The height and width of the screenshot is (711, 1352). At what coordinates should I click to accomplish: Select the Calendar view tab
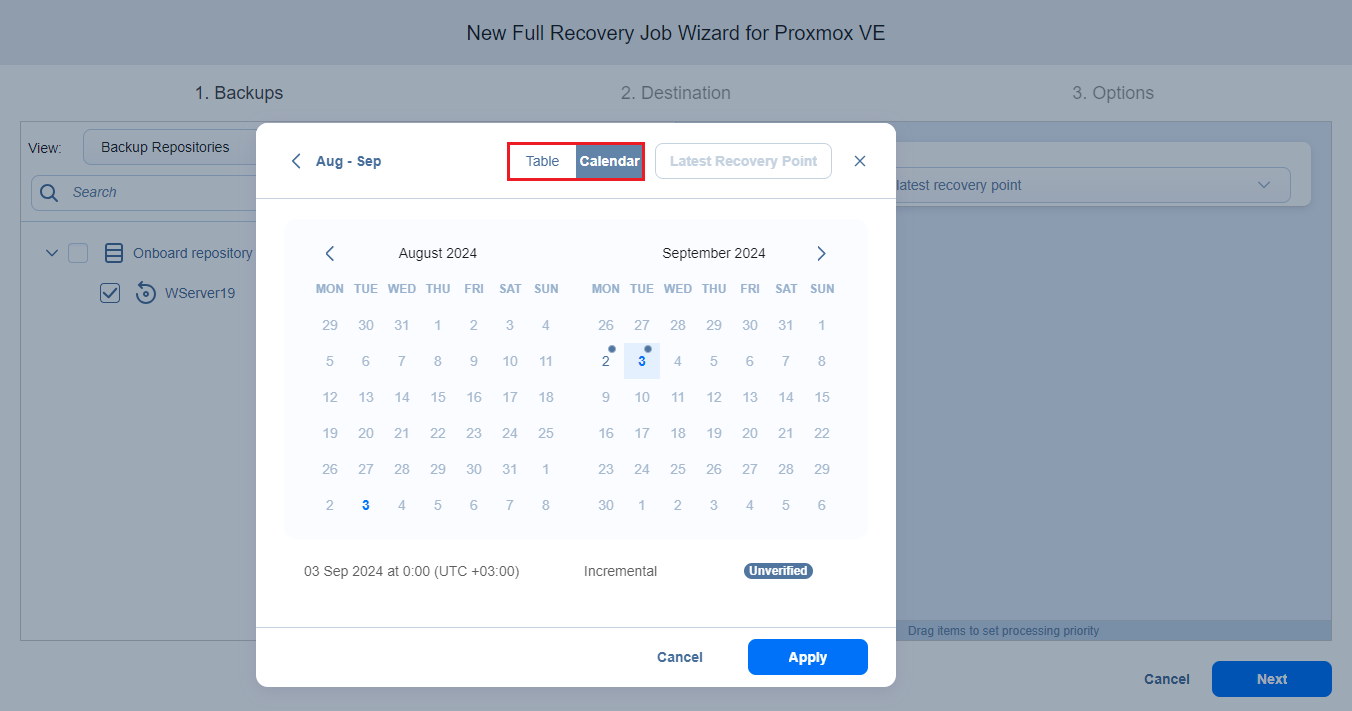click(x=609, y=161)
